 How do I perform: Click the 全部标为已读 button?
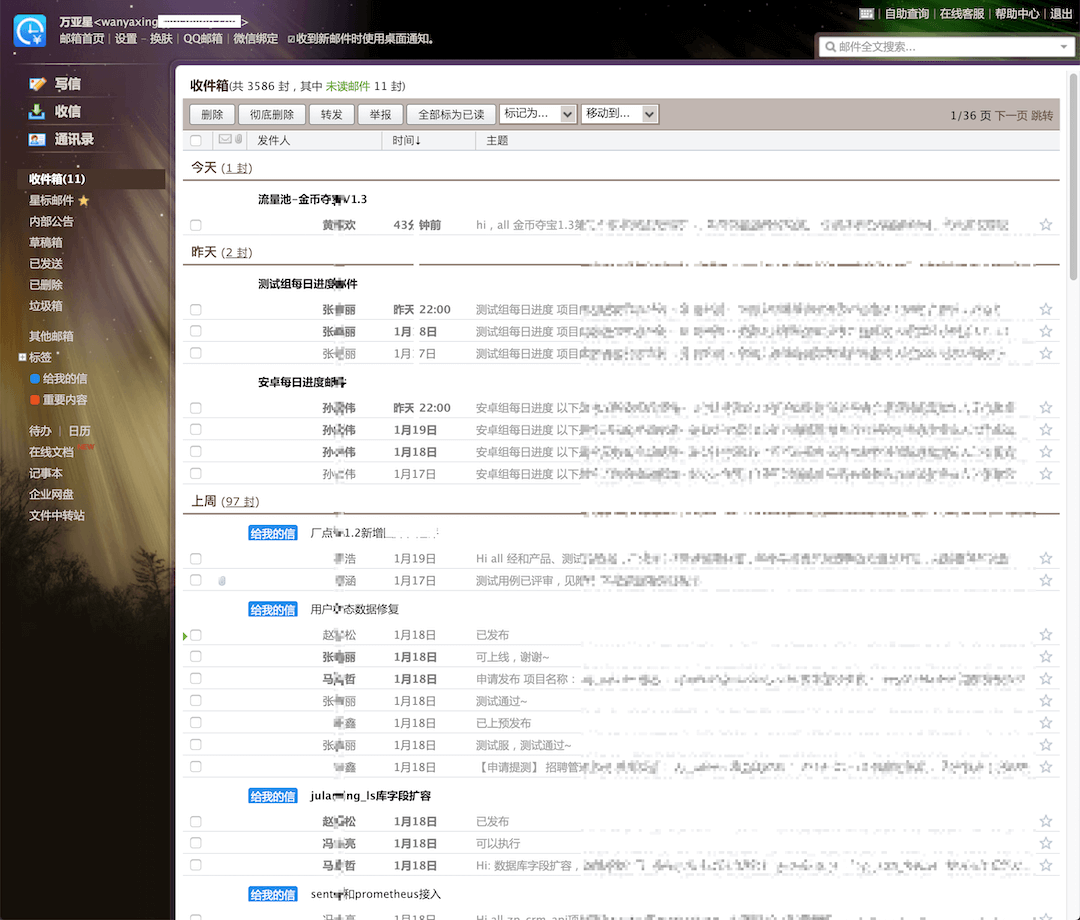click(x=451, y=114)
